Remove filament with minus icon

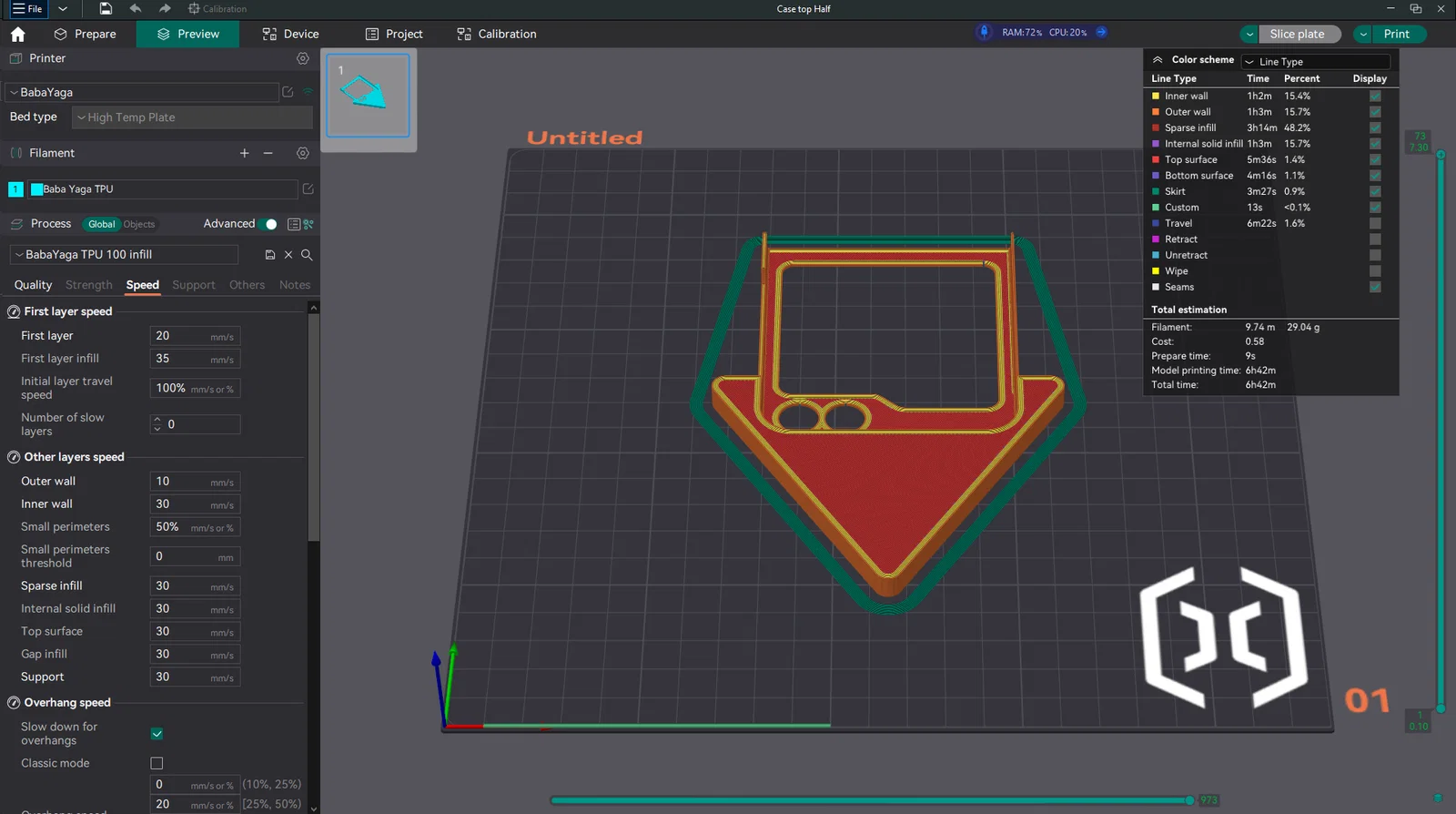268,154
